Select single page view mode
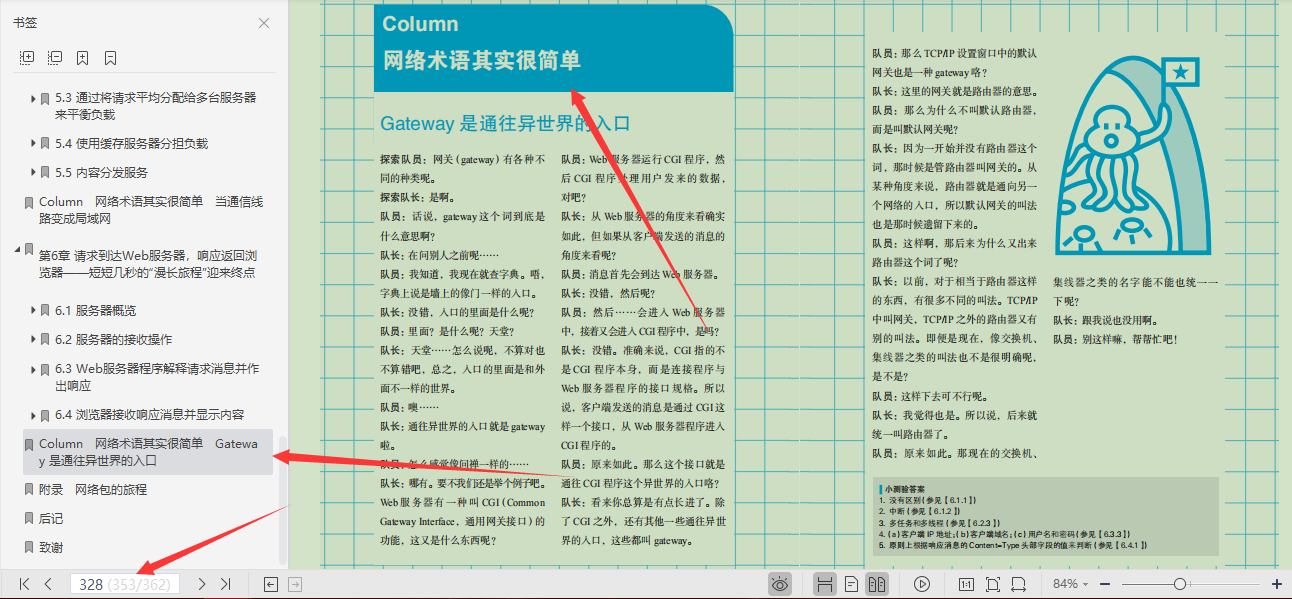The image size is (1292, 599). pyautogui.click(x=850, y=583)
